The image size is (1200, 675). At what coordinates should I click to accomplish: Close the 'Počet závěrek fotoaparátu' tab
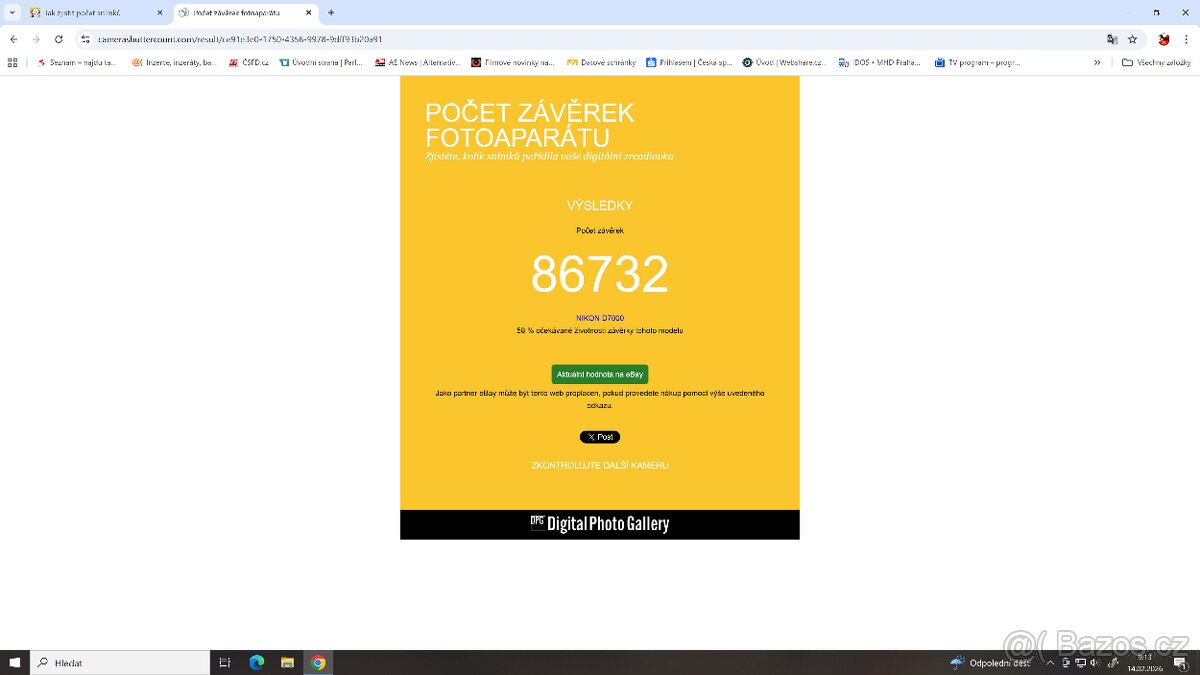pyautogui.click(x=308, y=13)
